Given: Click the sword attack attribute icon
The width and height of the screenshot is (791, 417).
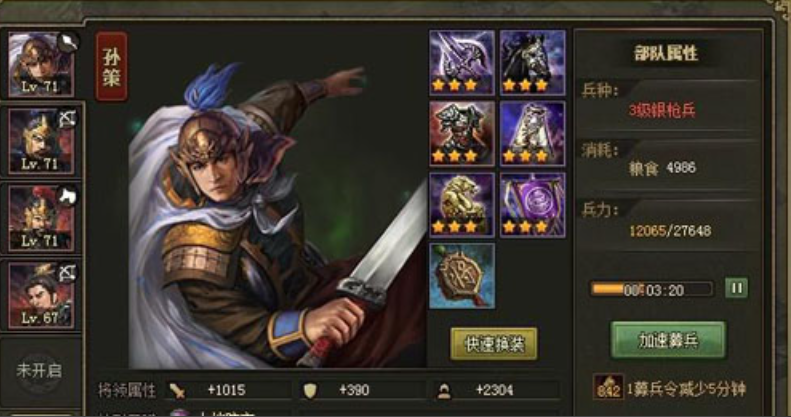Looking at the screenshot, I should [x=177, y=391].
